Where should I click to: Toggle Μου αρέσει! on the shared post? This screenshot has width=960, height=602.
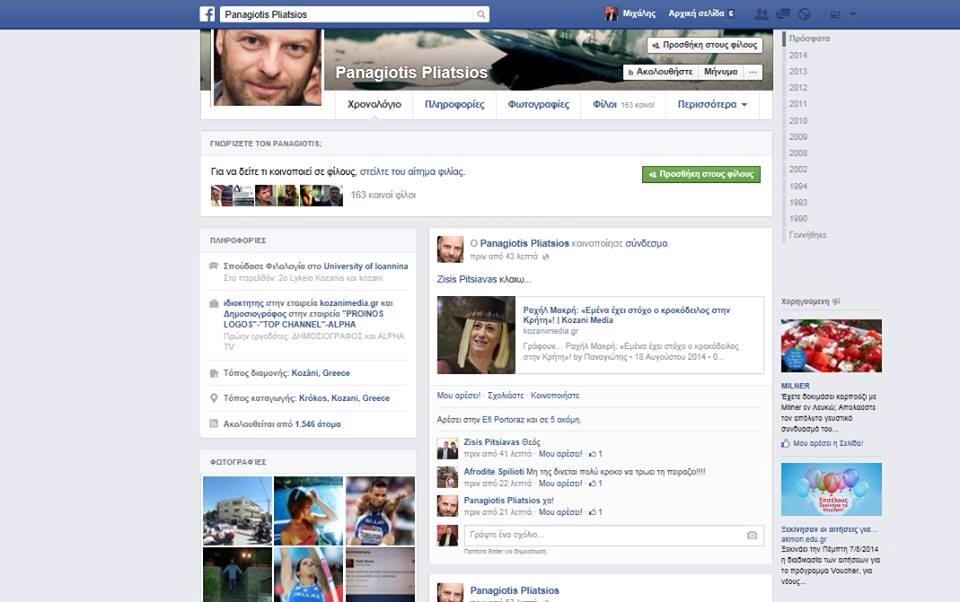458,395
